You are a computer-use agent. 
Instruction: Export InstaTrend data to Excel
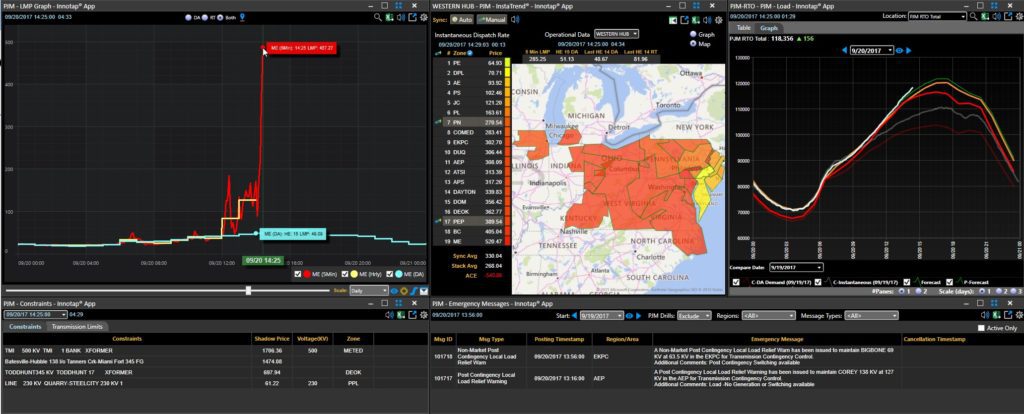pyautogui.click(x=696, y=20)
